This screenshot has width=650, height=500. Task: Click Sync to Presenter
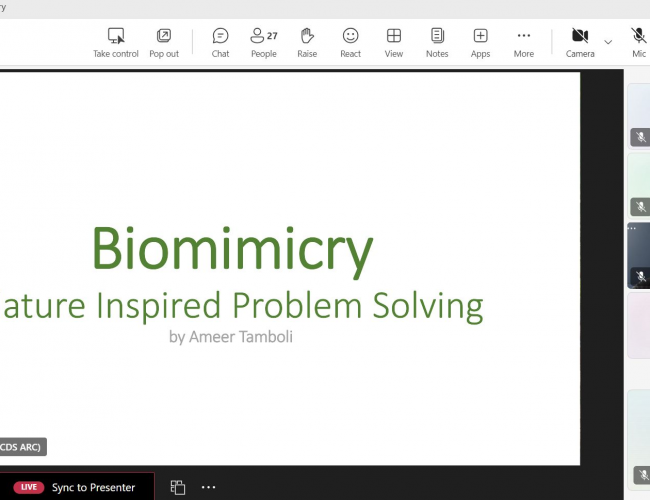click(93, 487)
